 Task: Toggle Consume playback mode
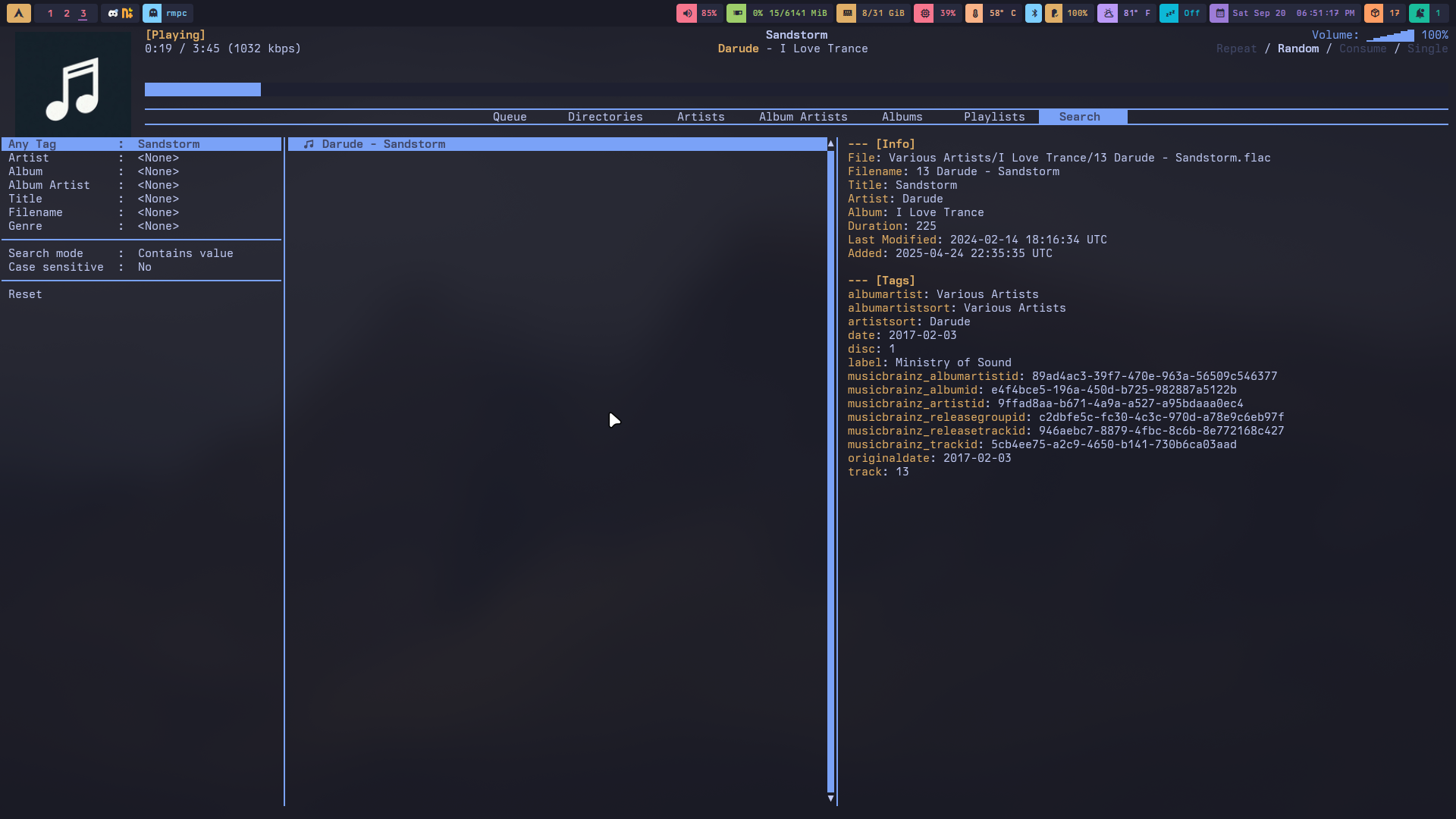click(1362, 49)
